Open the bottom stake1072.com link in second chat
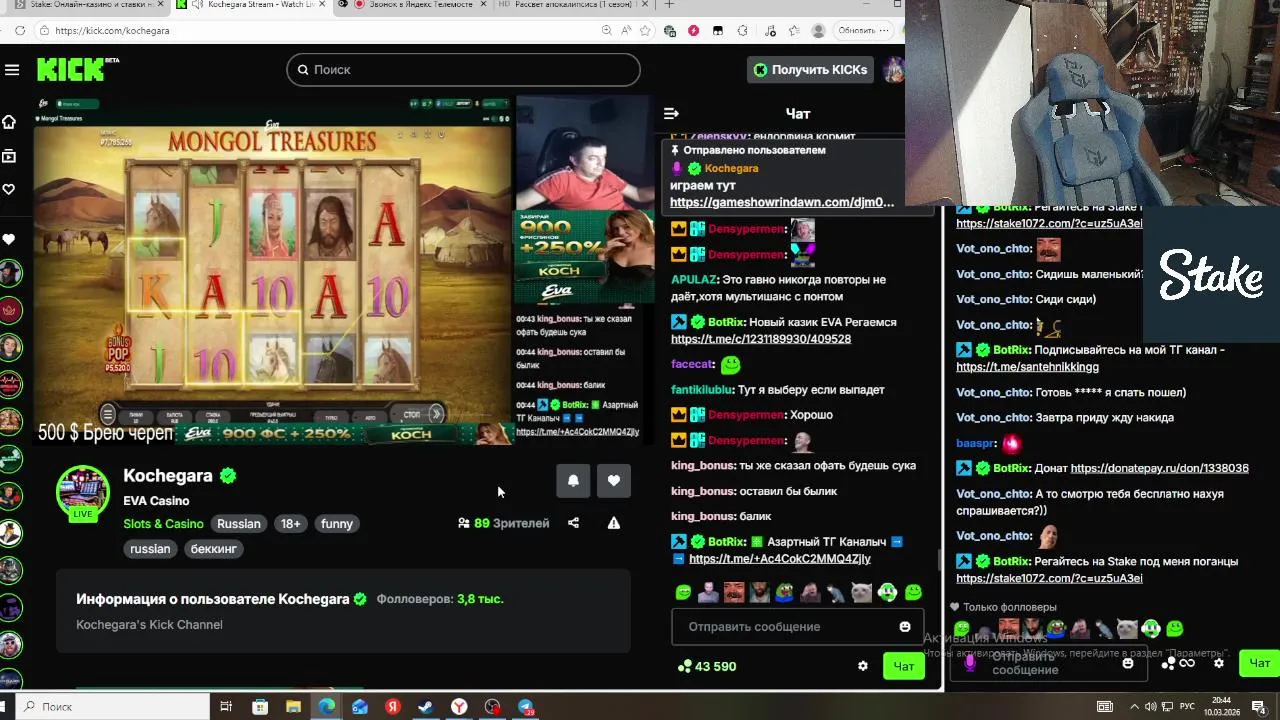1280x720 pixels. (x=1049, y=578)
